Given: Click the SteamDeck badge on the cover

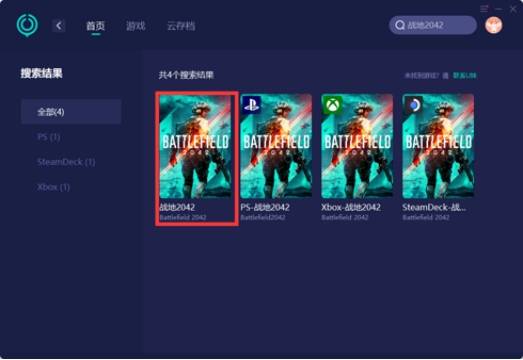Looking at the screenshot, I should pos(414,105).
